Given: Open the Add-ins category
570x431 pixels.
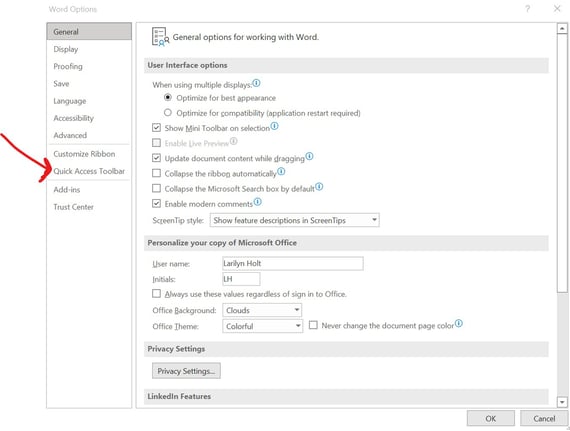Looking at the screenshot, I should 89,190.
